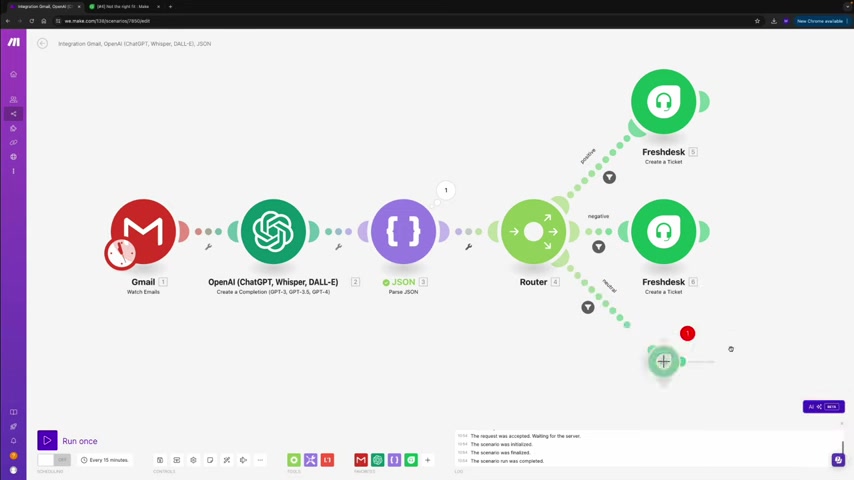Click the log panel scrollbar
854x480 pixels.
[x=843, y=447]
